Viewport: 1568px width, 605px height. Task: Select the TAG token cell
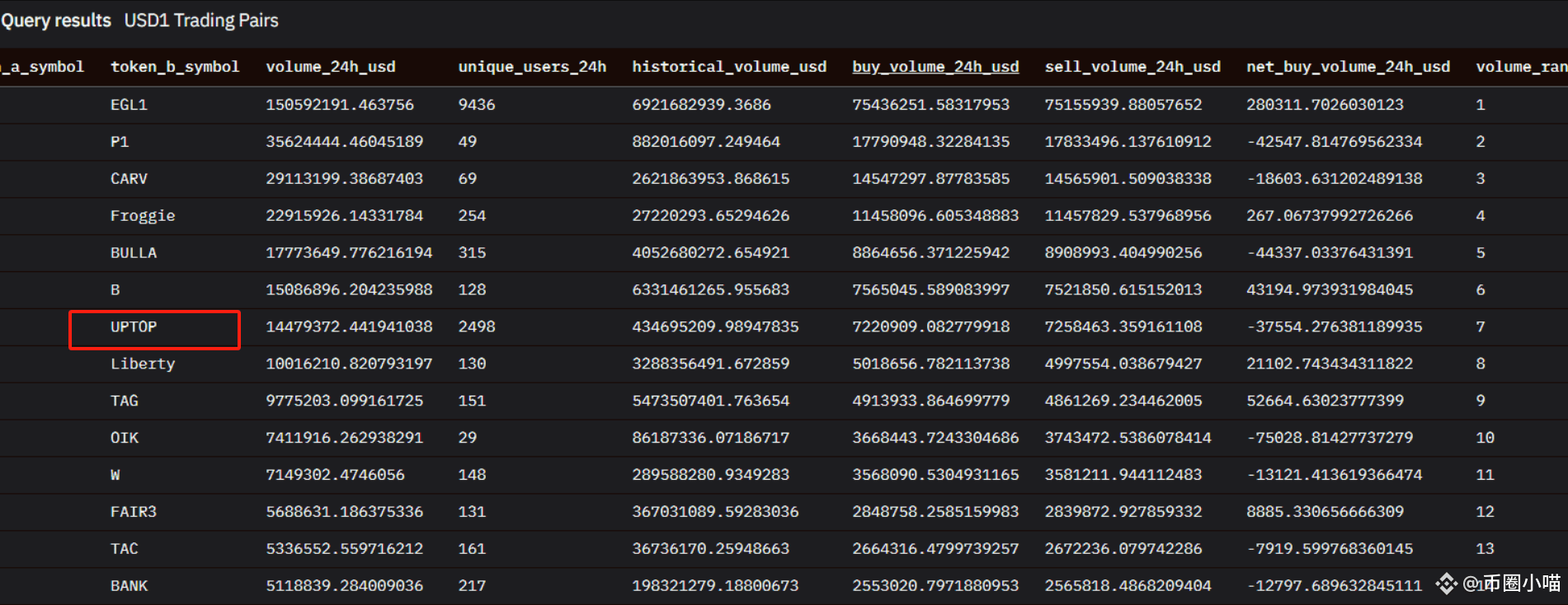tap(125, 401)
